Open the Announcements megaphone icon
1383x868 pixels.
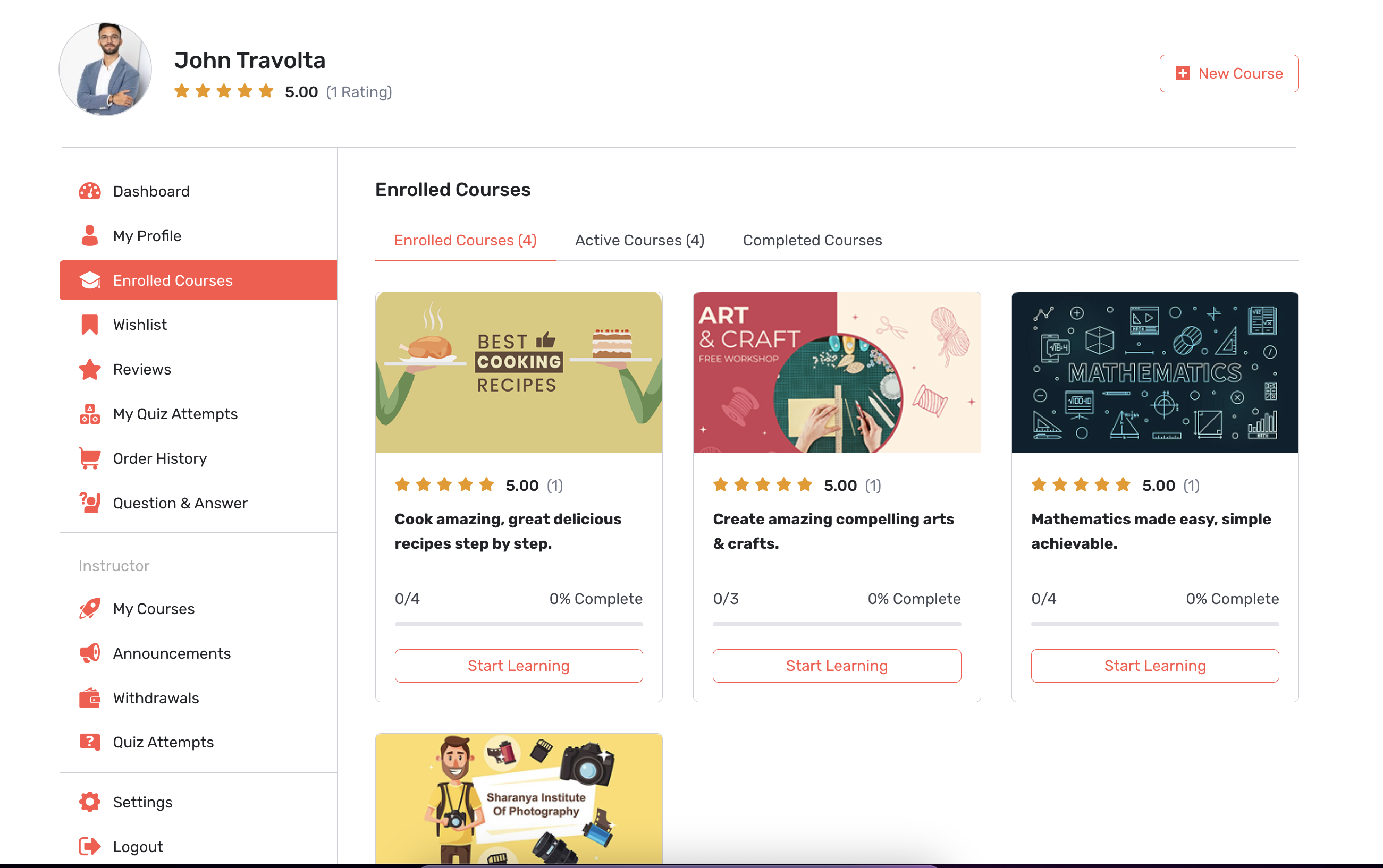pos(90,653)
